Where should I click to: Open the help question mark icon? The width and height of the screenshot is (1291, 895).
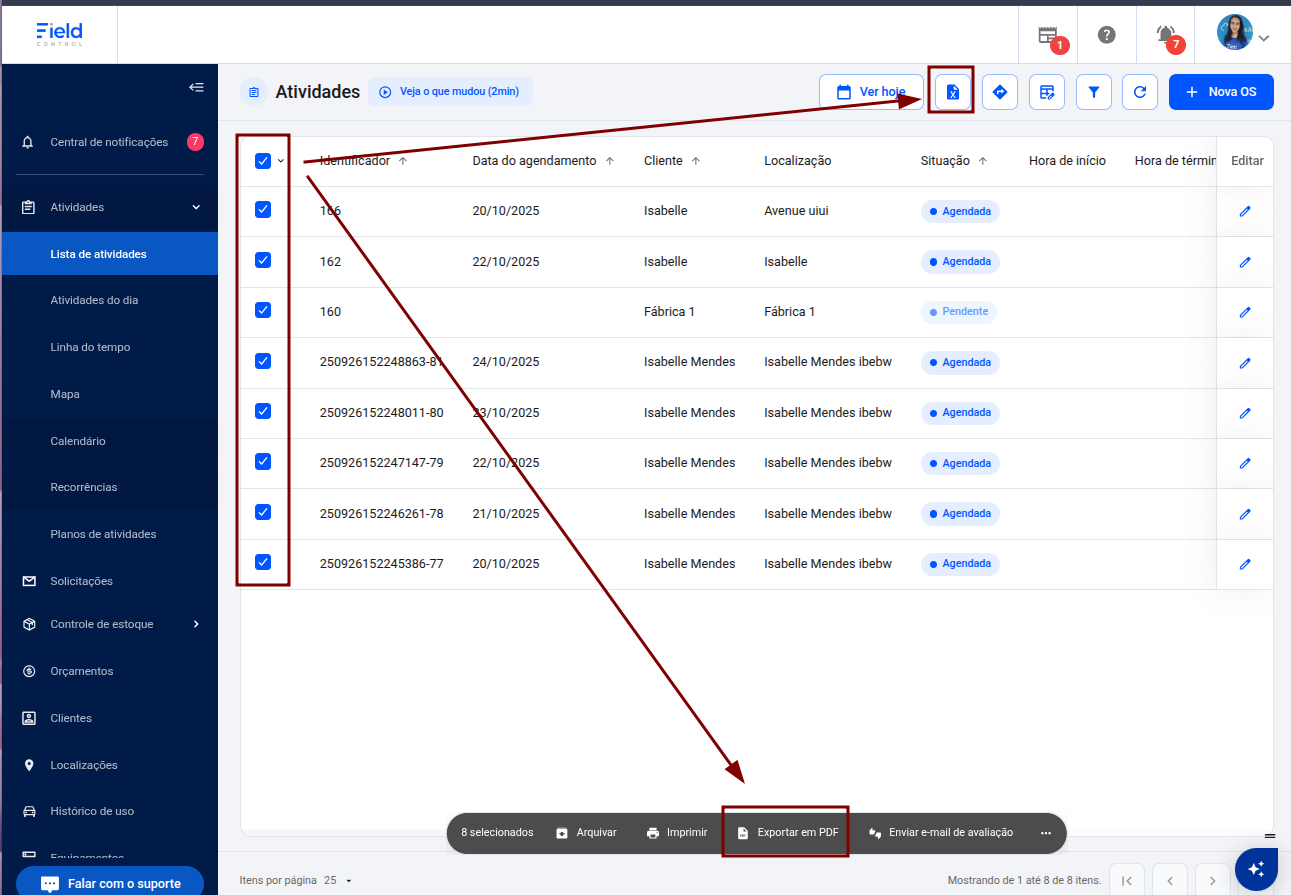[1106, 35]
